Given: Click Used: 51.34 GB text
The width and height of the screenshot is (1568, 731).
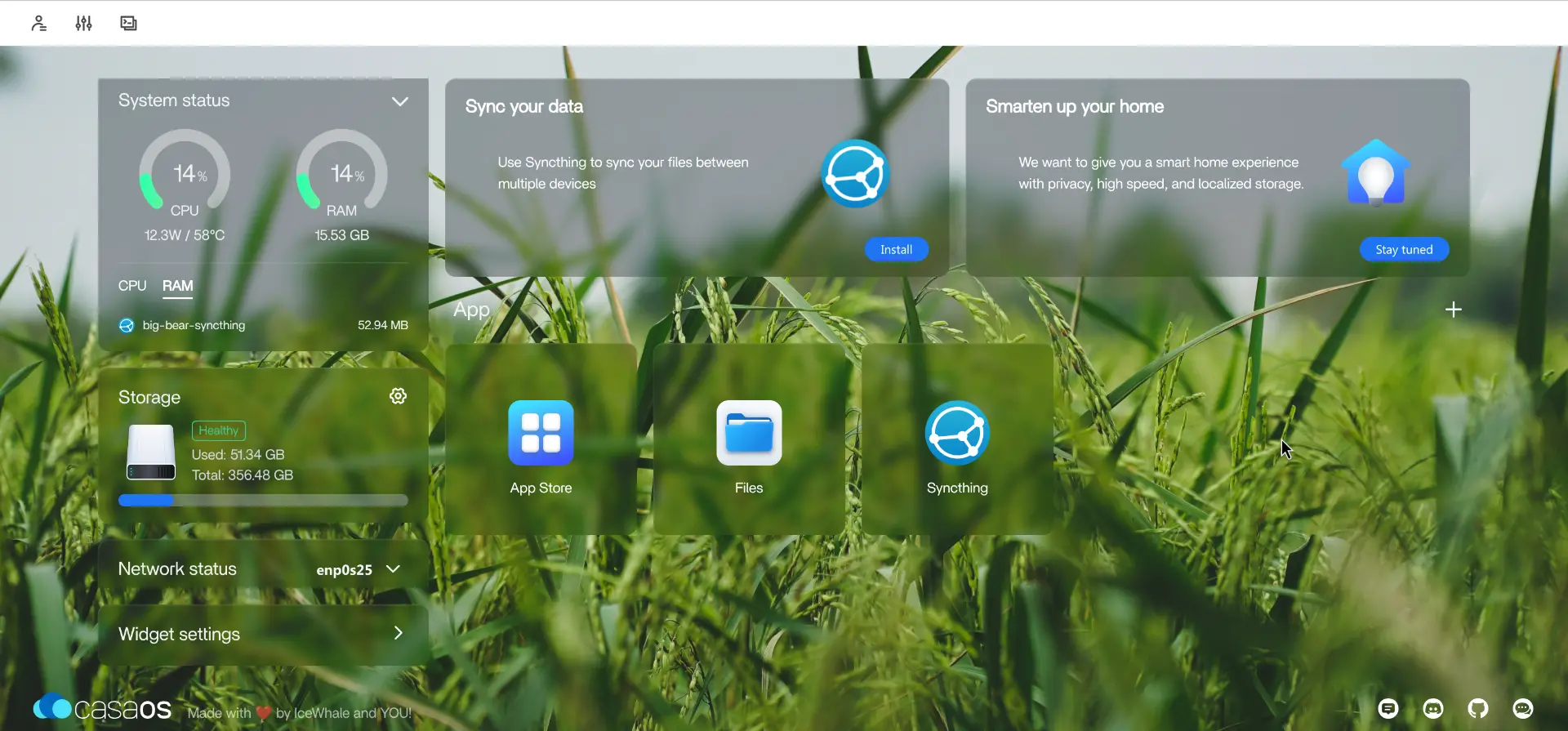Looking at the screenshot, I should [238, 455].
